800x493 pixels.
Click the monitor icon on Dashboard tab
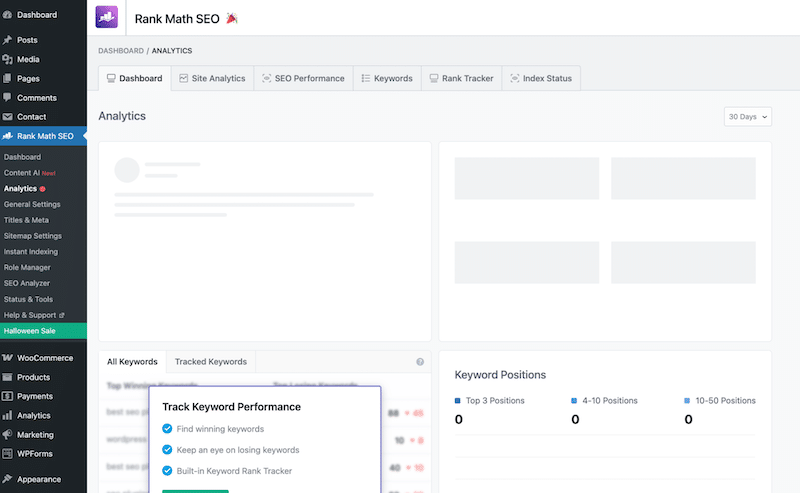click(111, 78)
